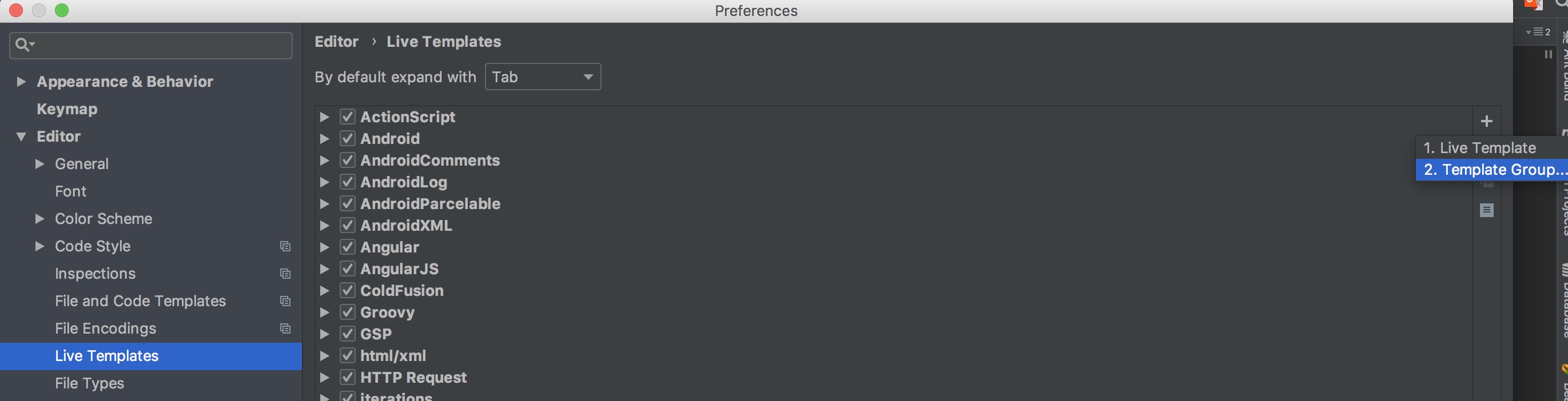Click project-level icon beside File and Code Templates
The width and height of the screenshot is (1568, 401).
285,300
